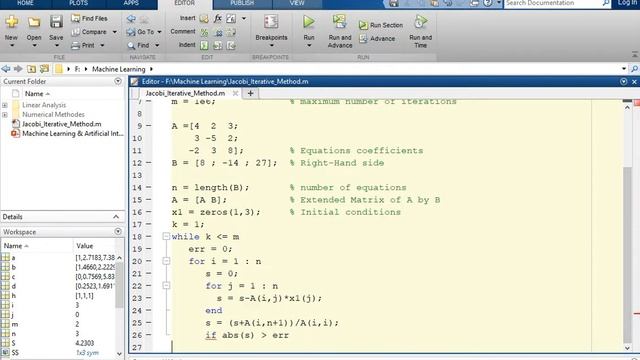Collapse the Details panel chevron

116,217
